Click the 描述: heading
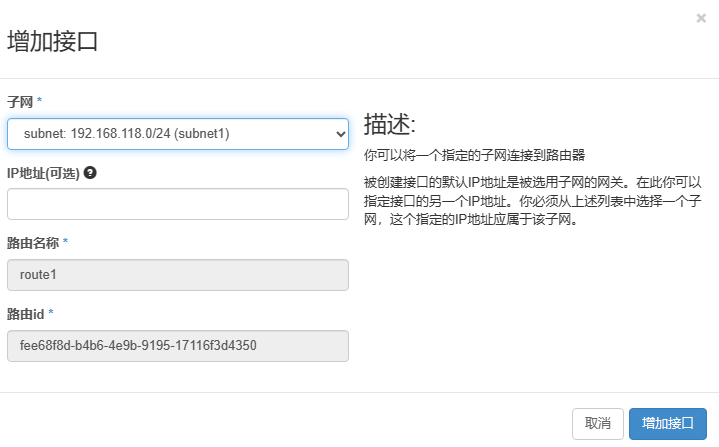 (389, 124)
